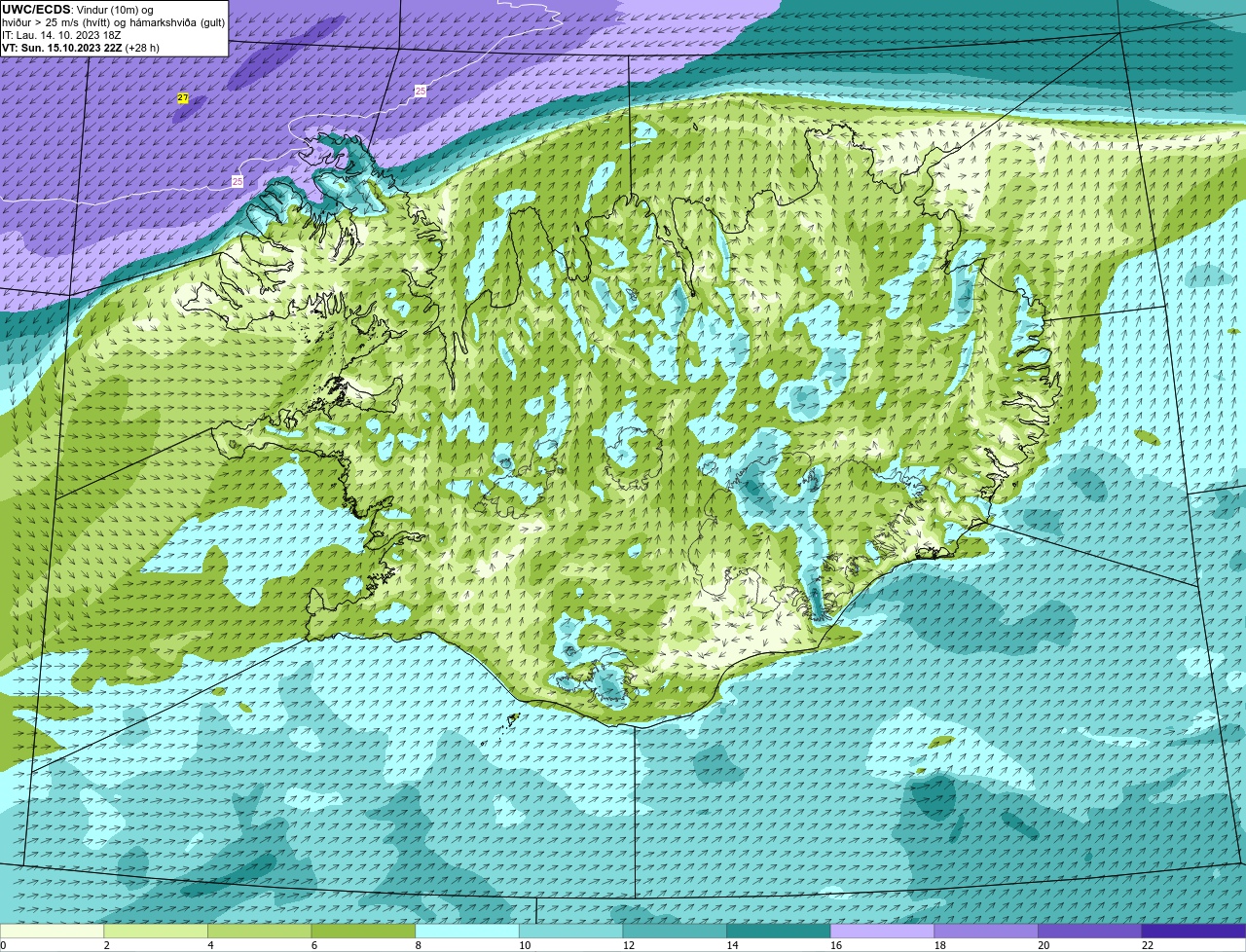The width and height of the screenshot is (1246, 952).
Task: Click the pale yellow 0–2 m/s legend swatch
Action: 52,931
